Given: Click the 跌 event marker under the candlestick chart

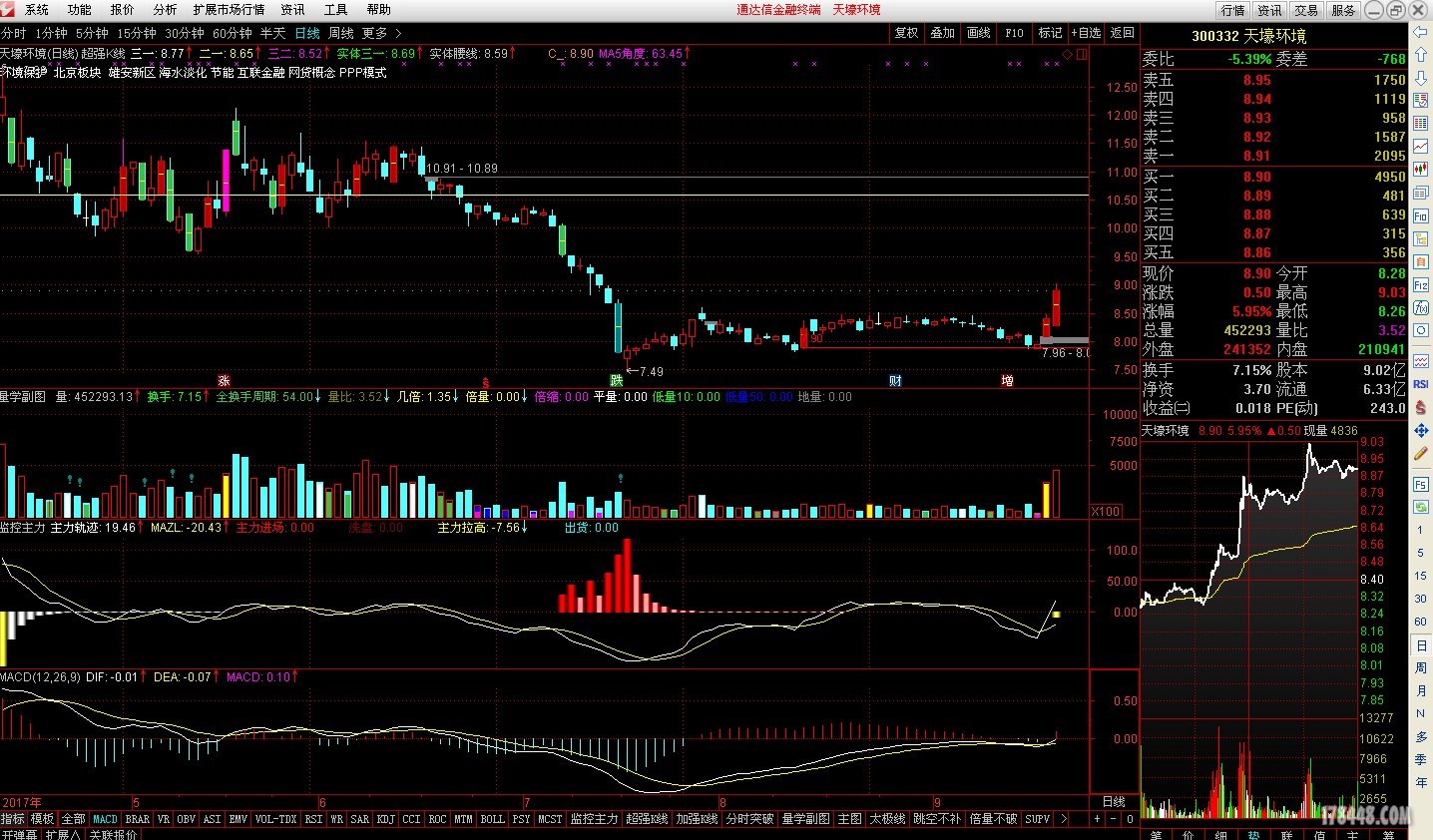Looking at the screenshot, I should (617, 381).
